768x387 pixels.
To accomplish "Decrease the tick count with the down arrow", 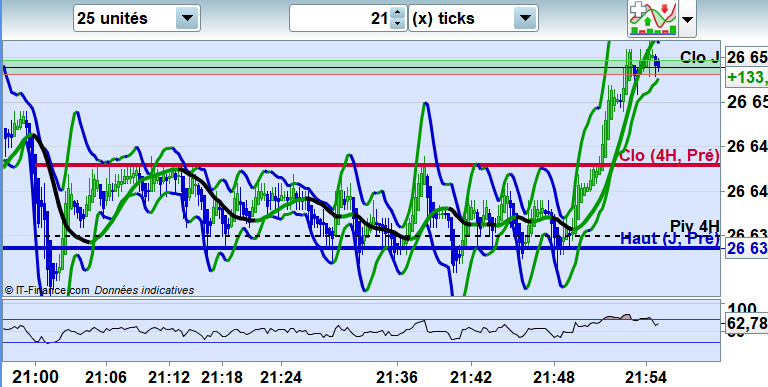I will pyautogui.click(x=398, y=24).
